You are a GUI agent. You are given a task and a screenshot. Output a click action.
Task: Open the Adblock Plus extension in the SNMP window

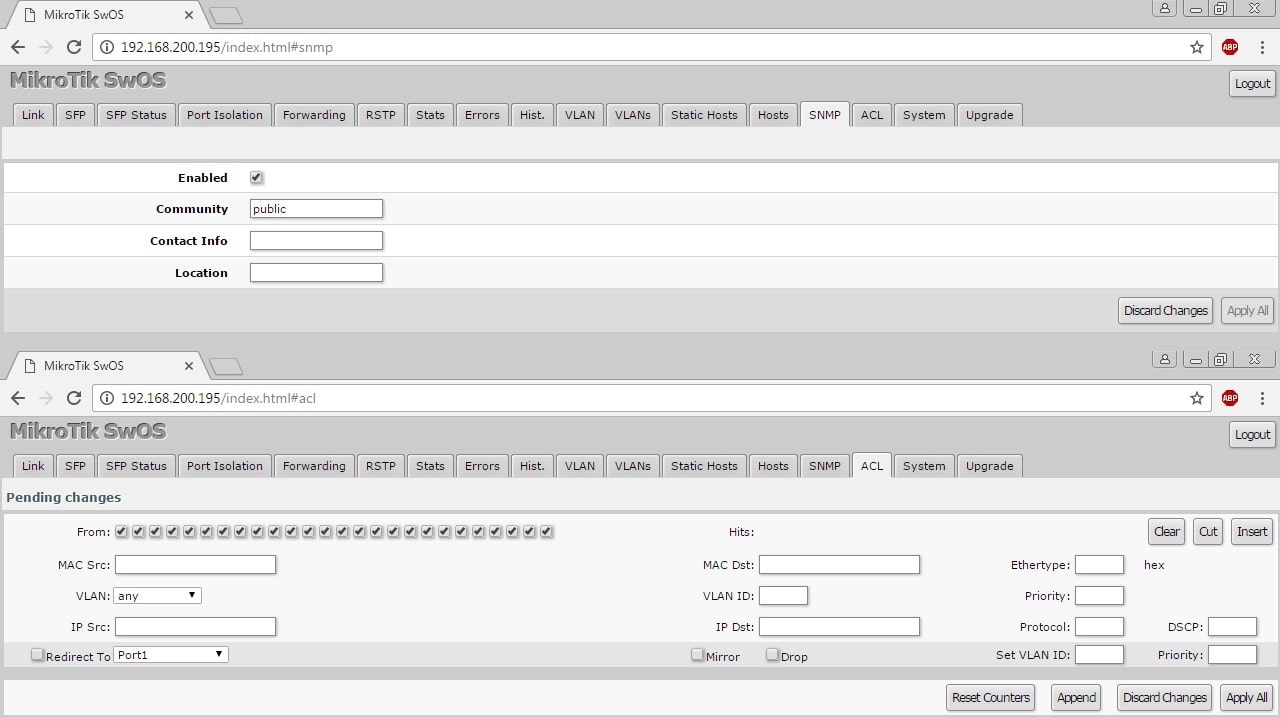coord(1229,47)
